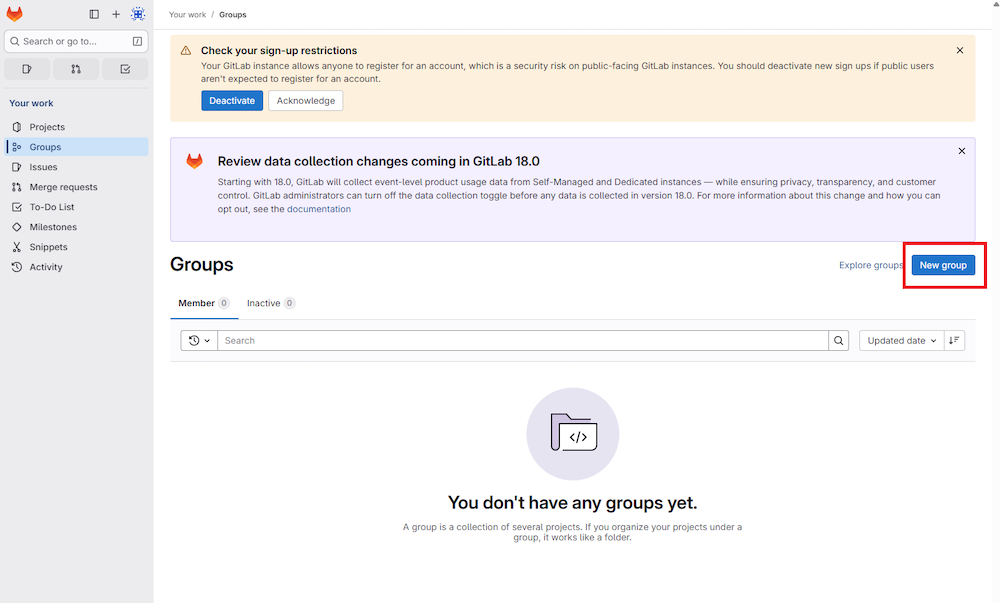Click into the groups Search field

[x=523, y=340]
